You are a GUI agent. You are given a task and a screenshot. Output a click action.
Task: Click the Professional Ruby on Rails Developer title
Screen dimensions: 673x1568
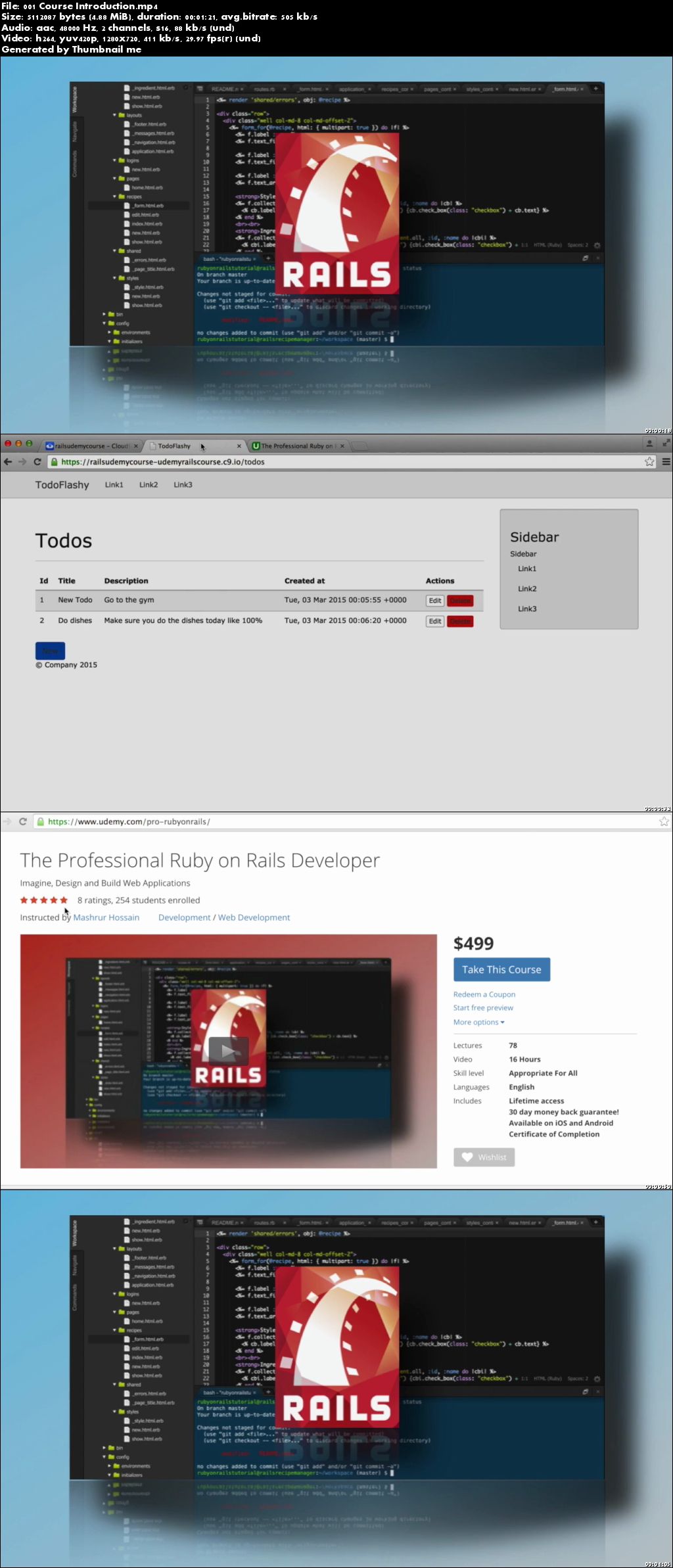[x=200, y=860]
